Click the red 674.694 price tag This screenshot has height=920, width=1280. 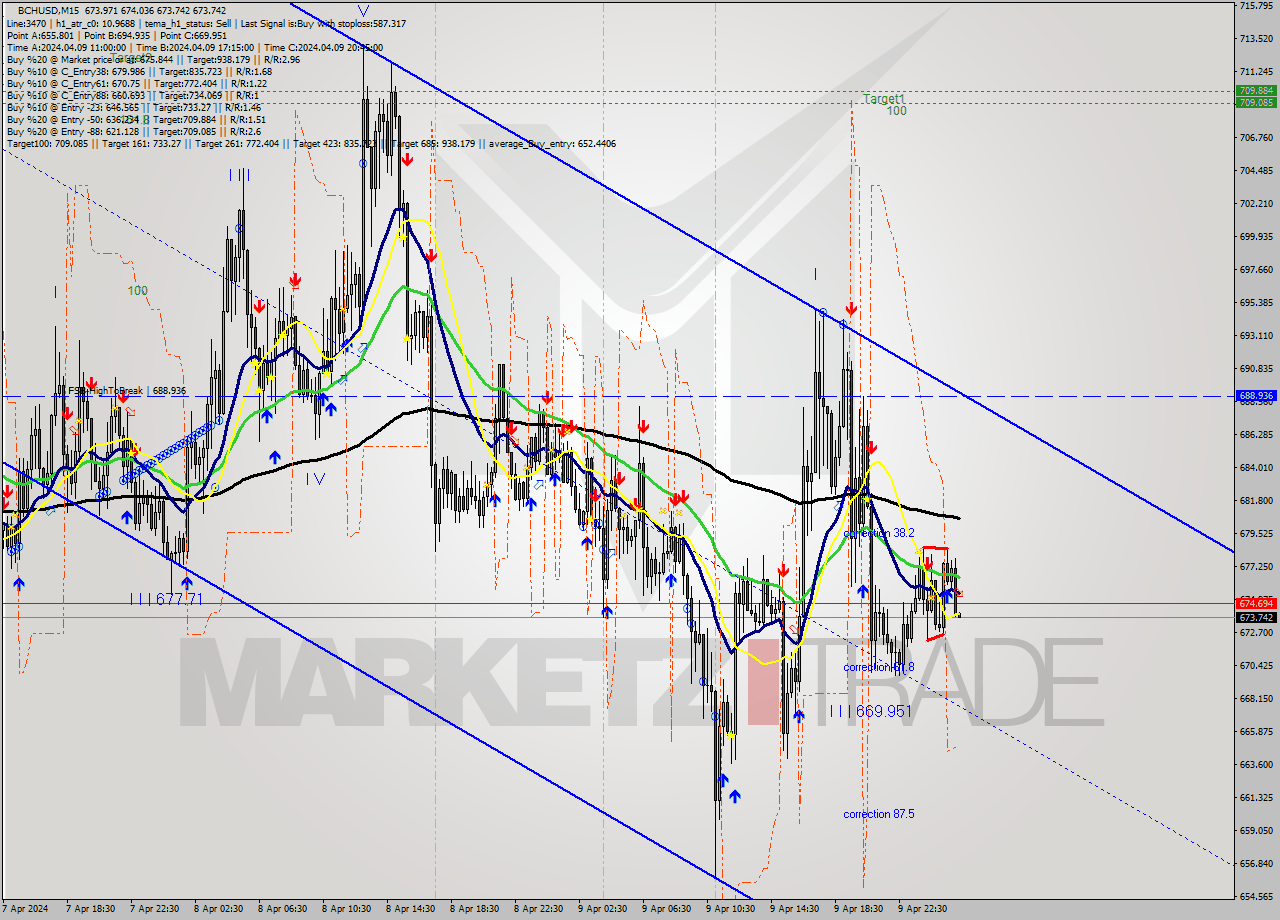pyautogui.click(x=1256, y=604)
